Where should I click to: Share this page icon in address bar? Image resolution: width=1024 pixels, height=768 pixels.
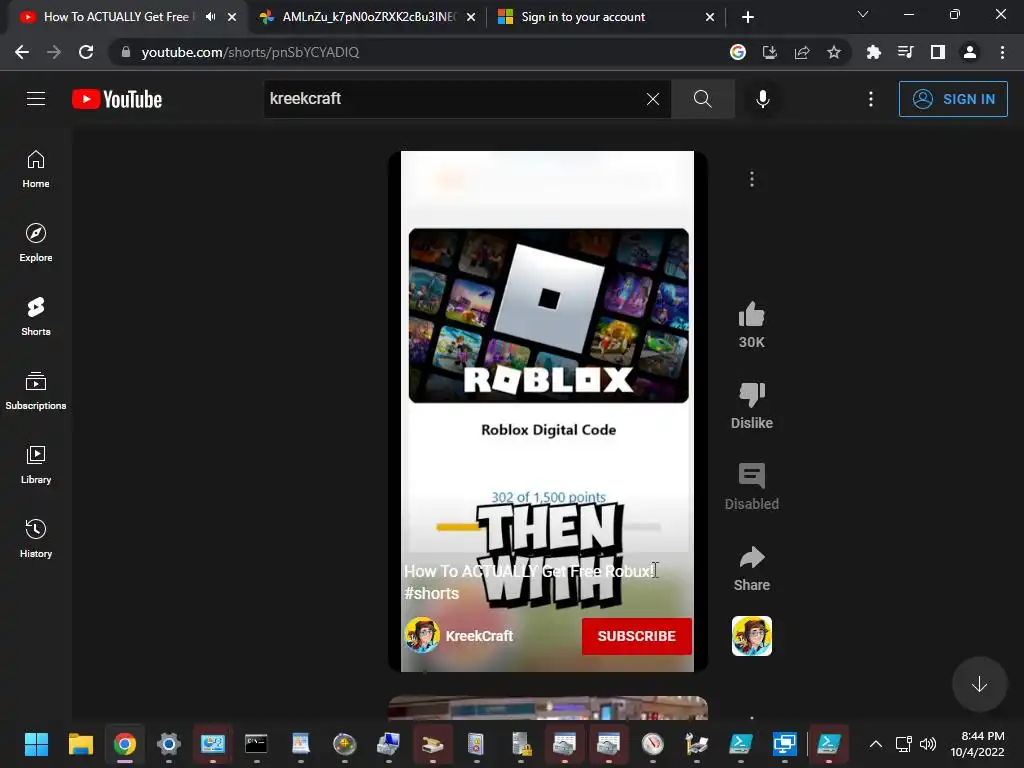click(802, 52)
